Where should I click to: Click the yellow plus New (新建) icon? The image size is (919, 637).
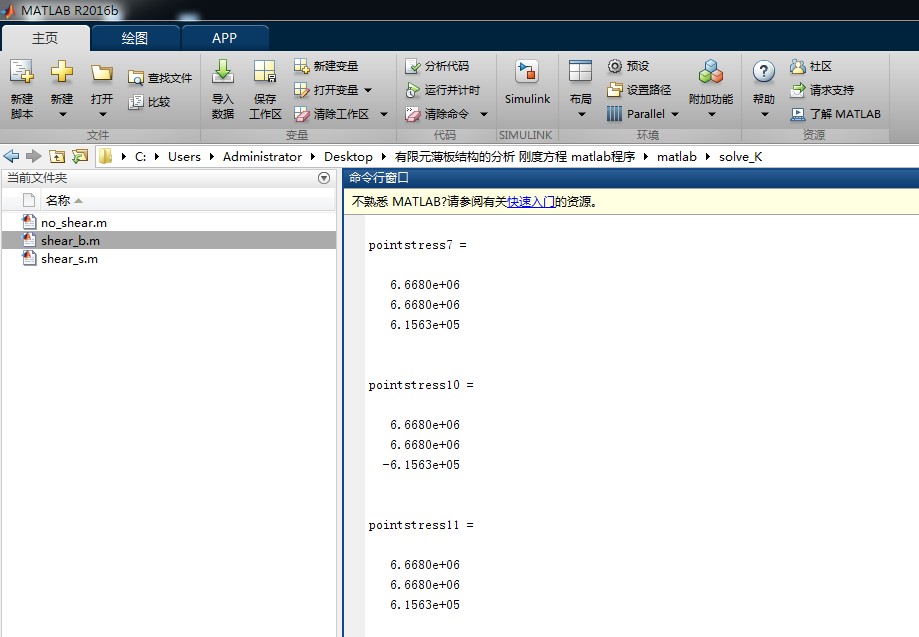62,71
